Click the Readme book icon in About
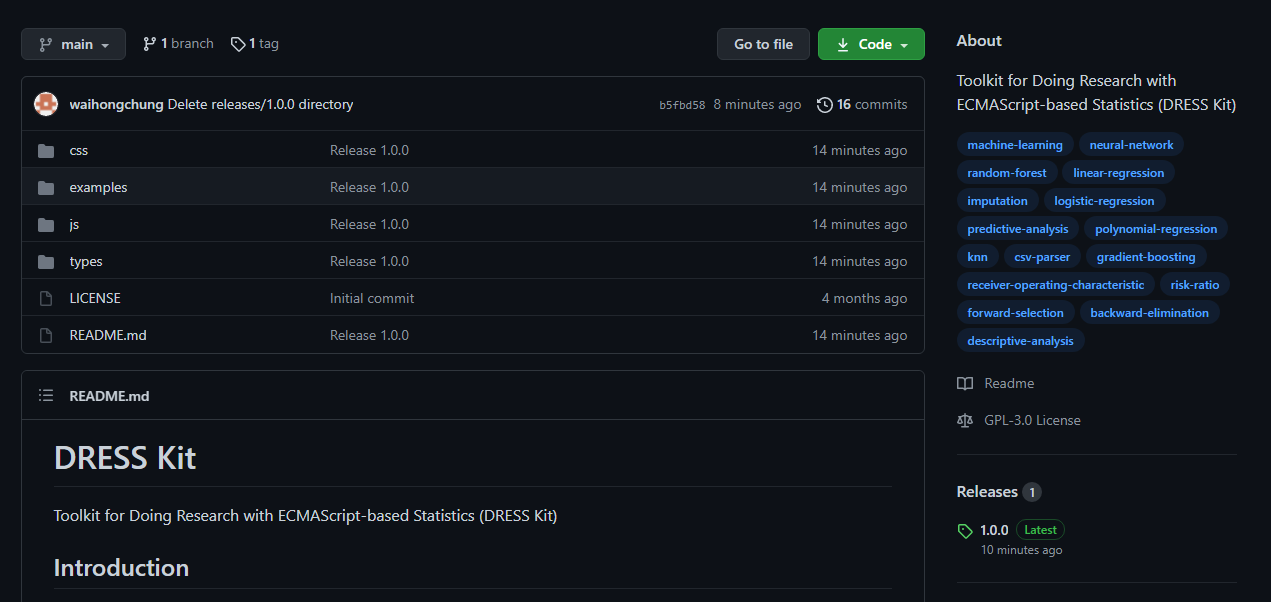 965,384
